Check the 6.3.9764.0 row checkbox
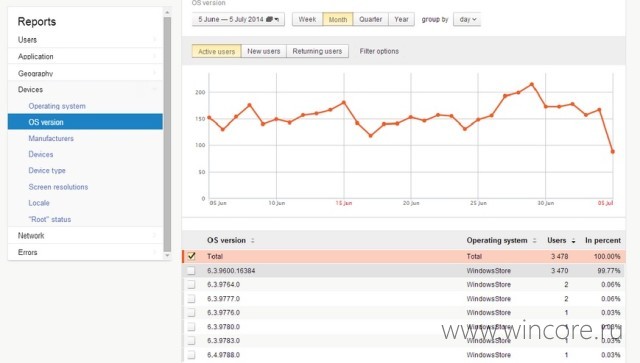 click(x=191, y=284)
